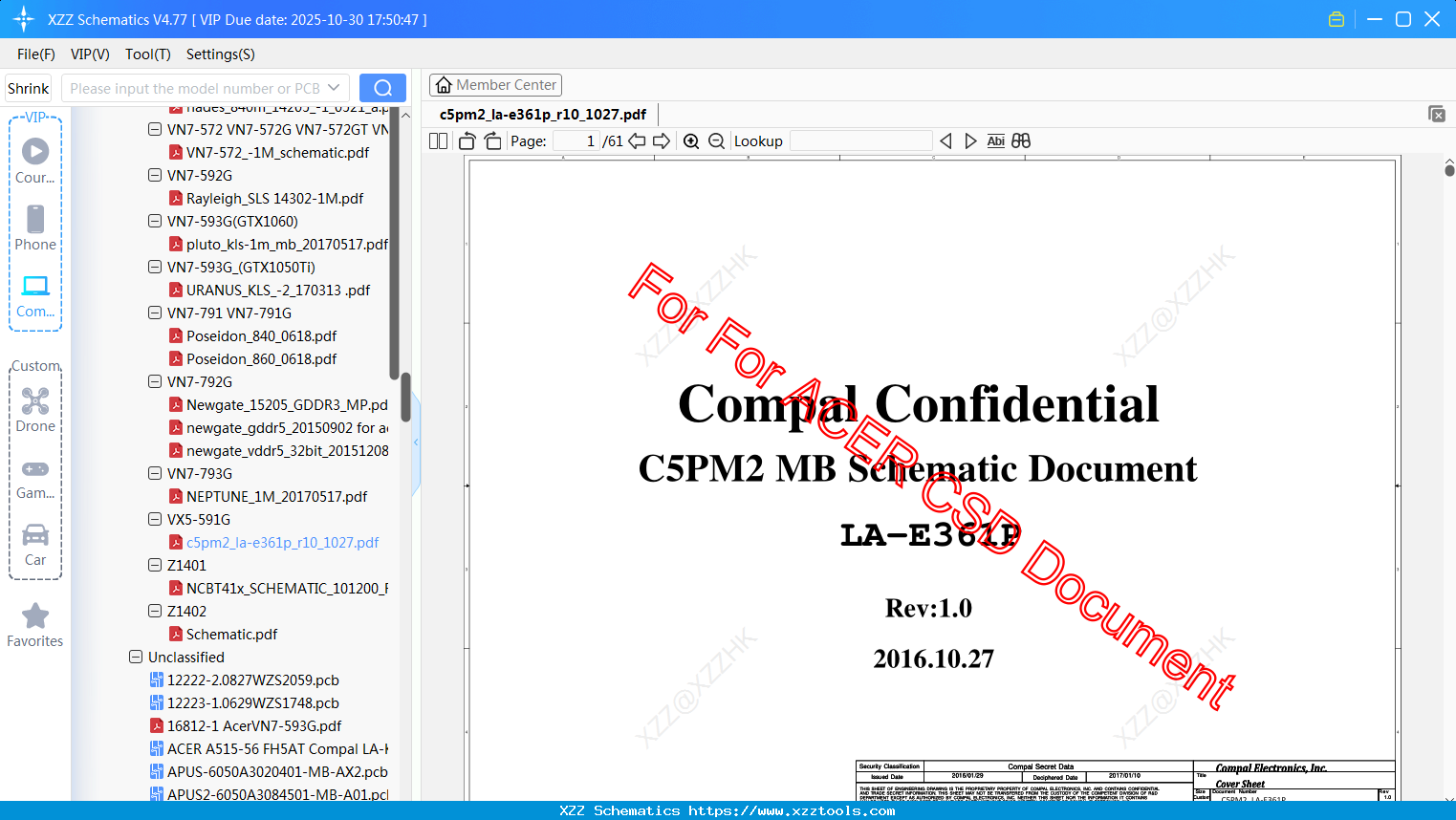The image size is (1456, 820).
Task: Click the XZZ Schematics app logo
Action: pos(24,19)
